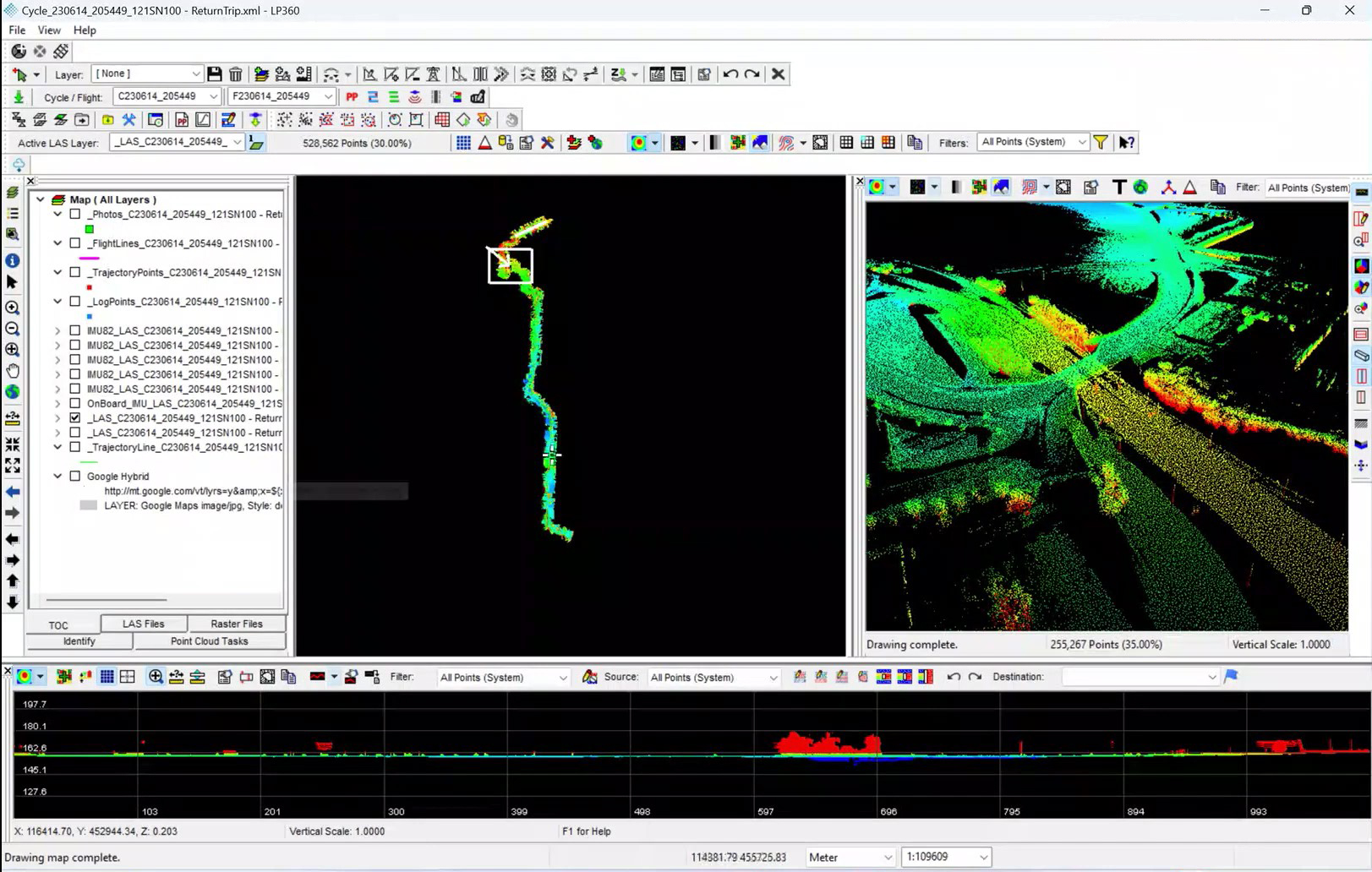Disable the _LAS_C230614_205449 layer checkbox
Viewport: 1372px width, 872px height.
[75, 417]
